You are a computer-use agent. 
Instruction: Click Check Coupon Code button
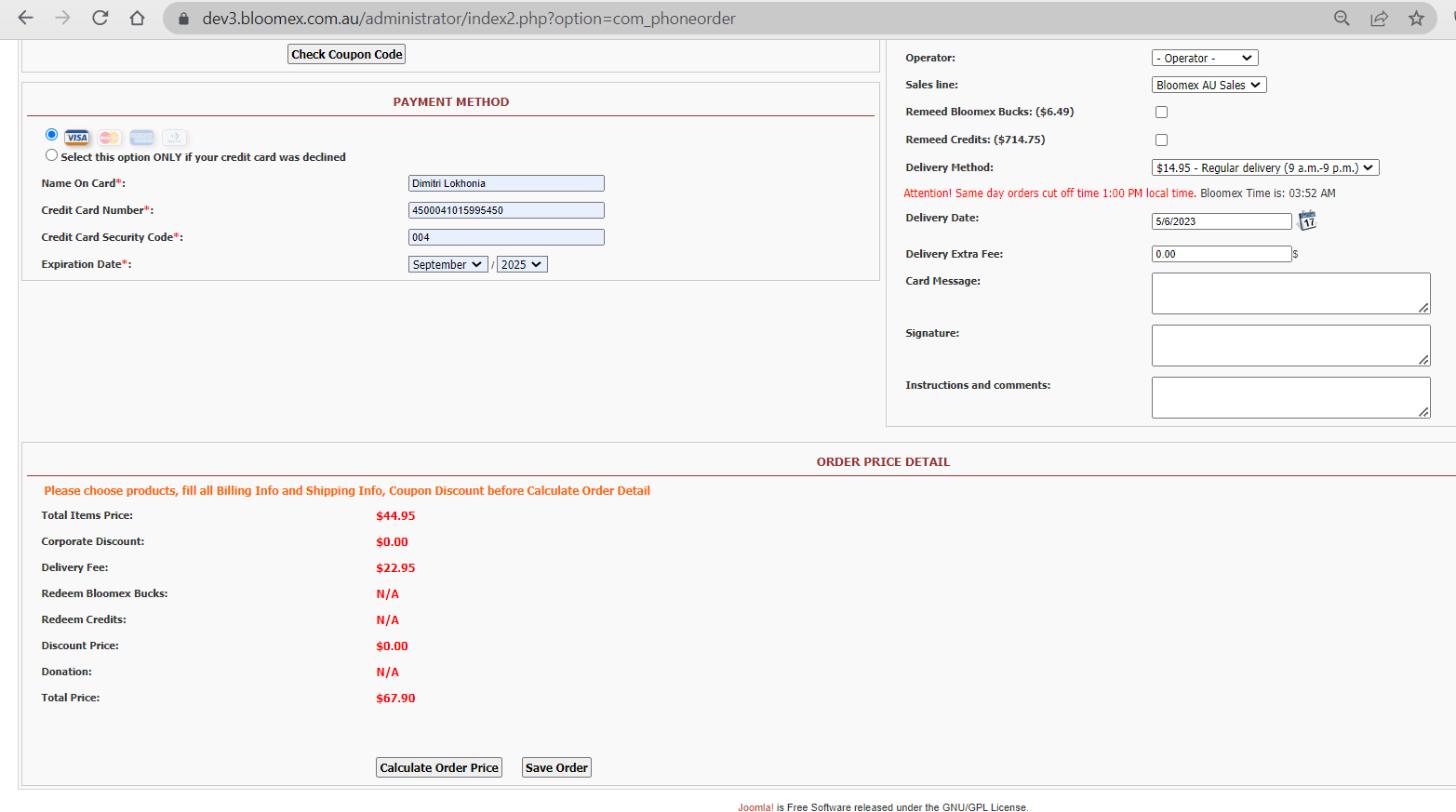[x=347, y=54]
